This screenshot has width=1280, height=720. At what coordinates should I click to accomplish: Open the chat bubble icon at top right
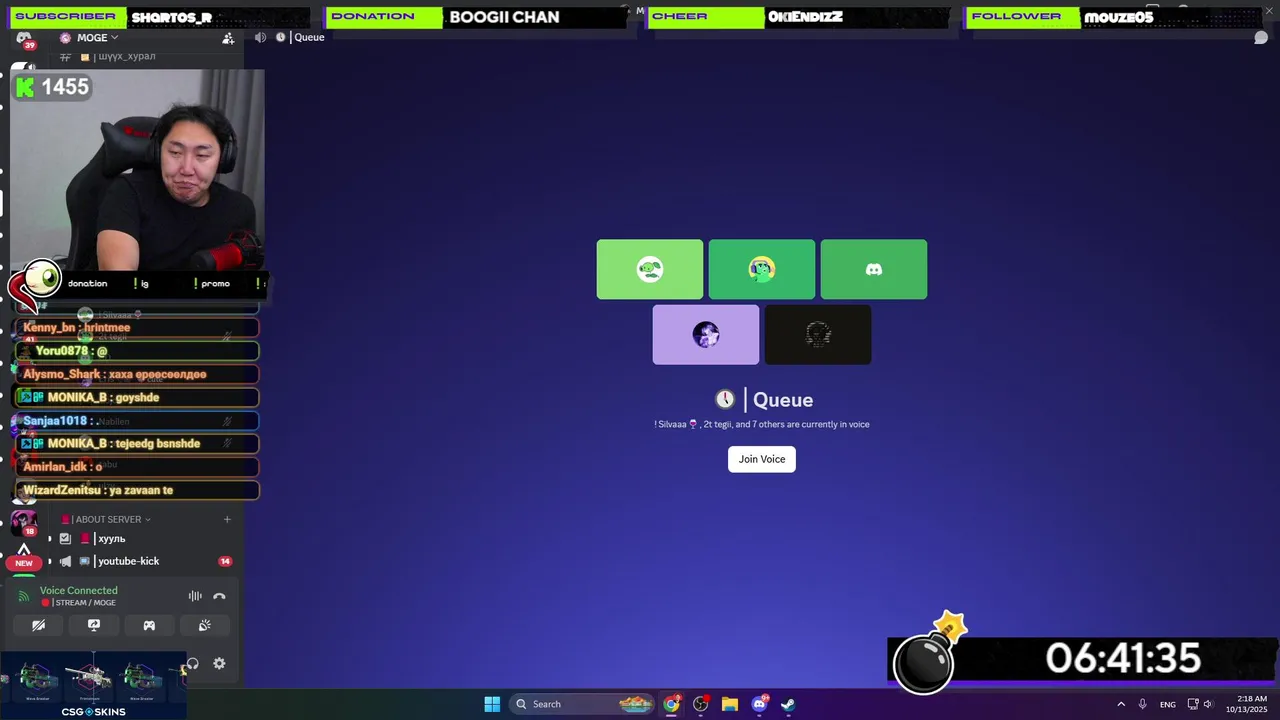pos(1261,38)
